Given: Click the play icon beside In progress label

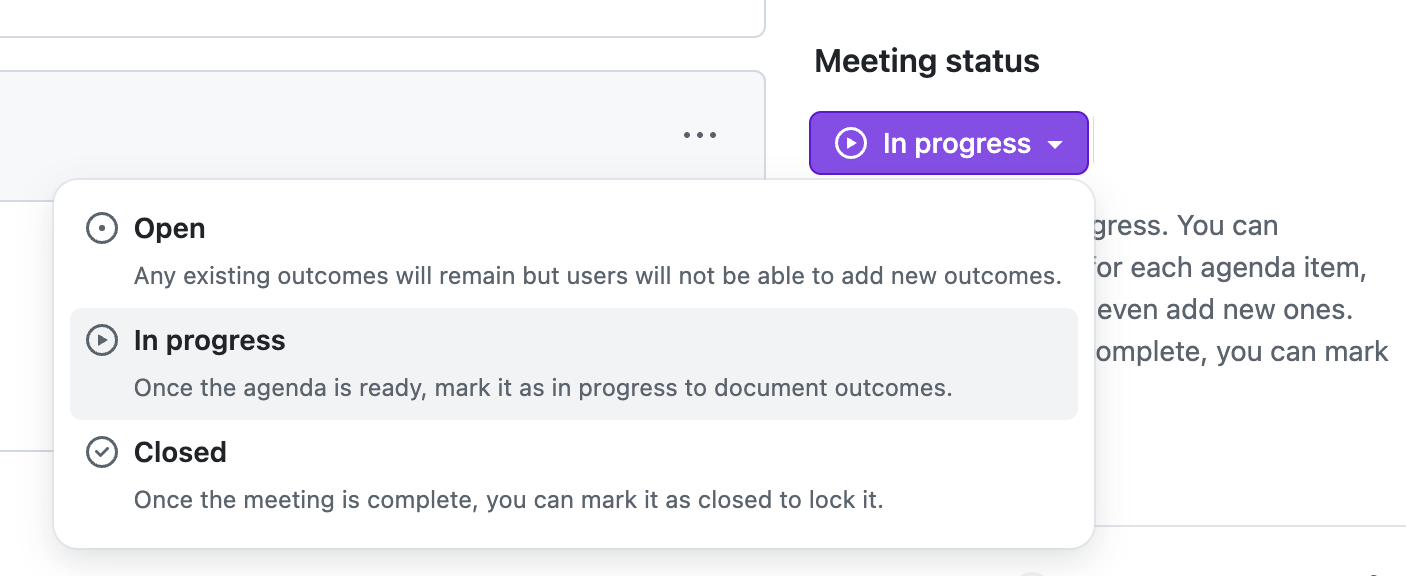Looking at the screenshot, I should [x=101, y=341].
